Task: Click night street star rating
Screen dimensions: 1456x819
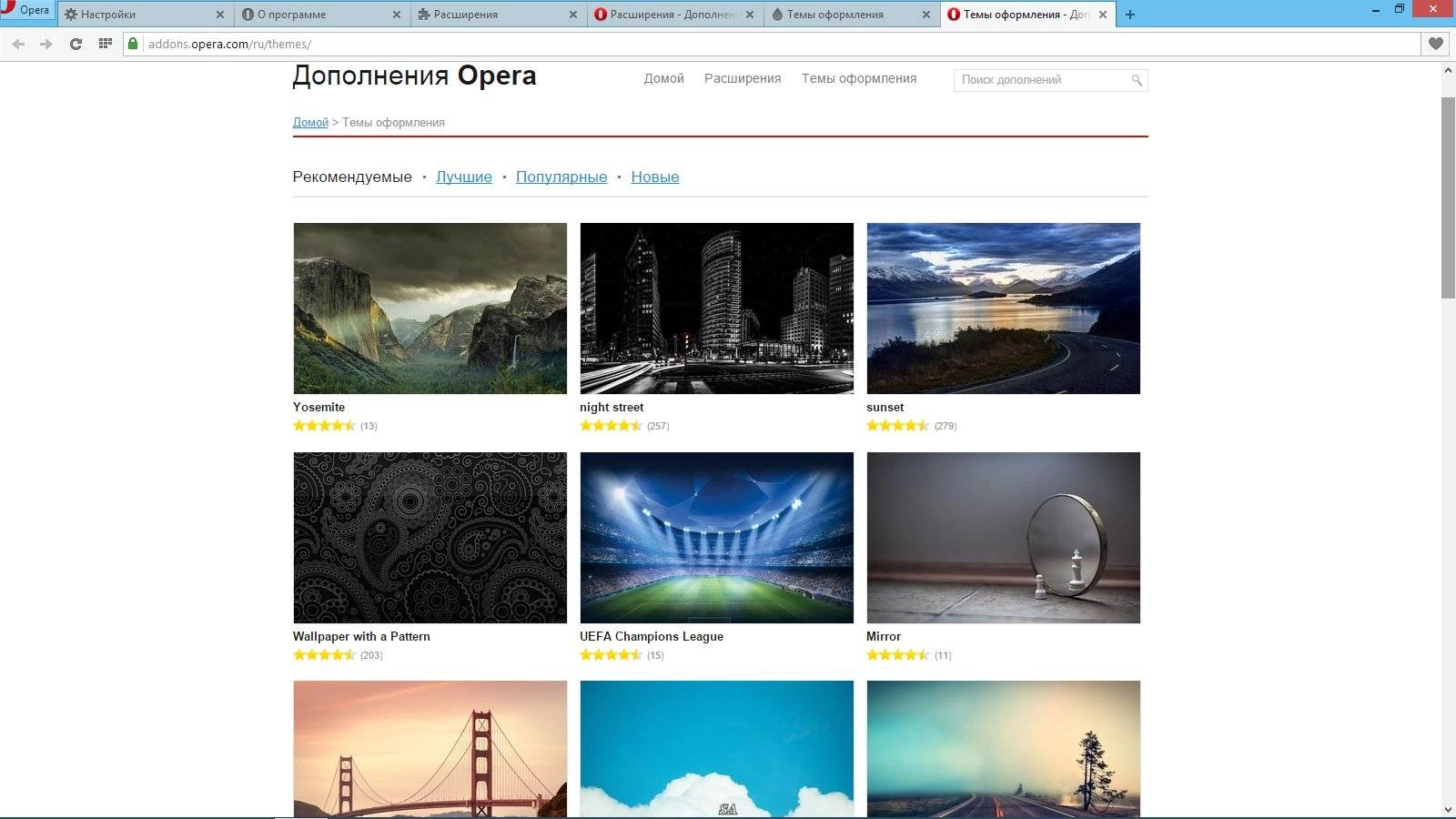Action: [611, 425]
